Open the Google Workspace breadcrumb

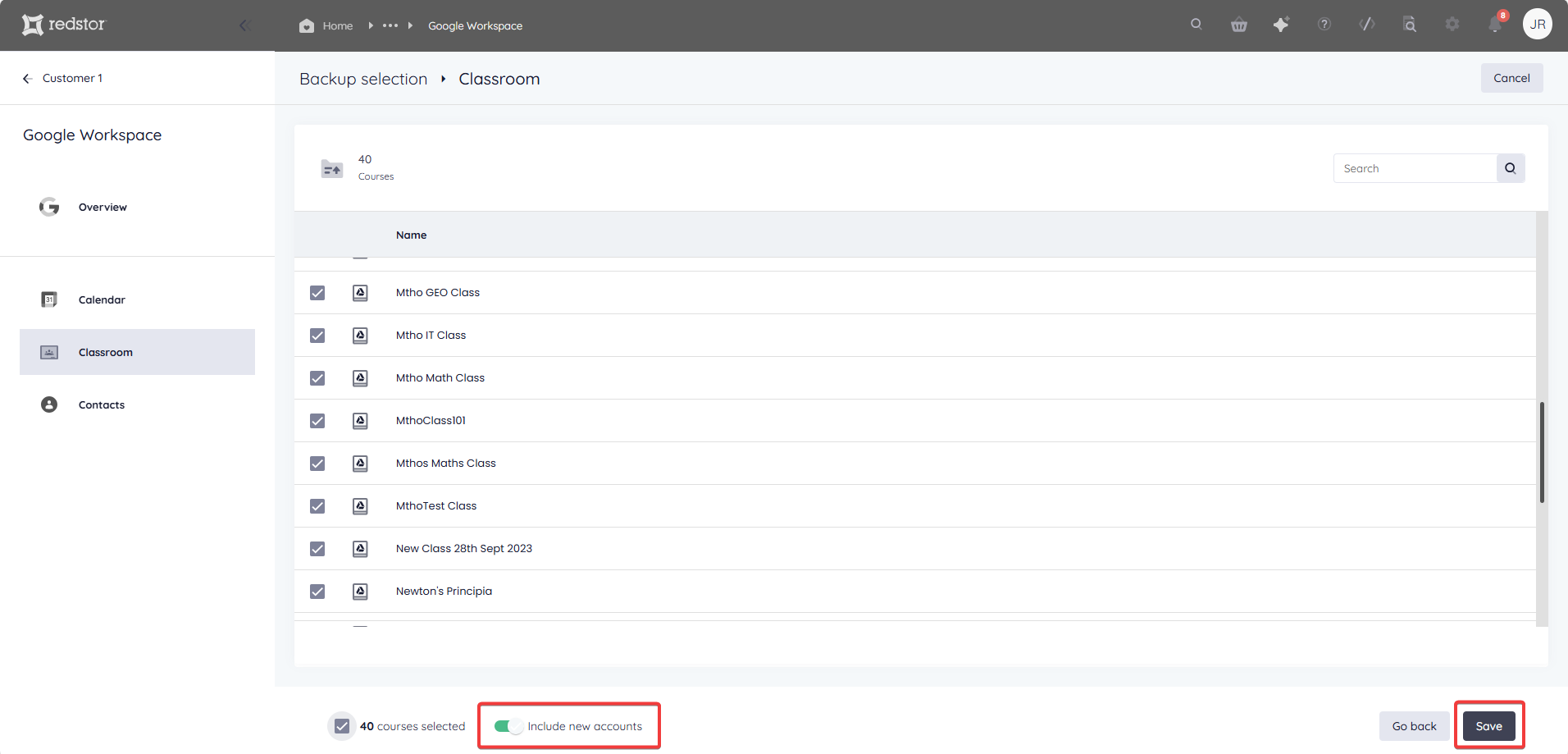point(475,25)
